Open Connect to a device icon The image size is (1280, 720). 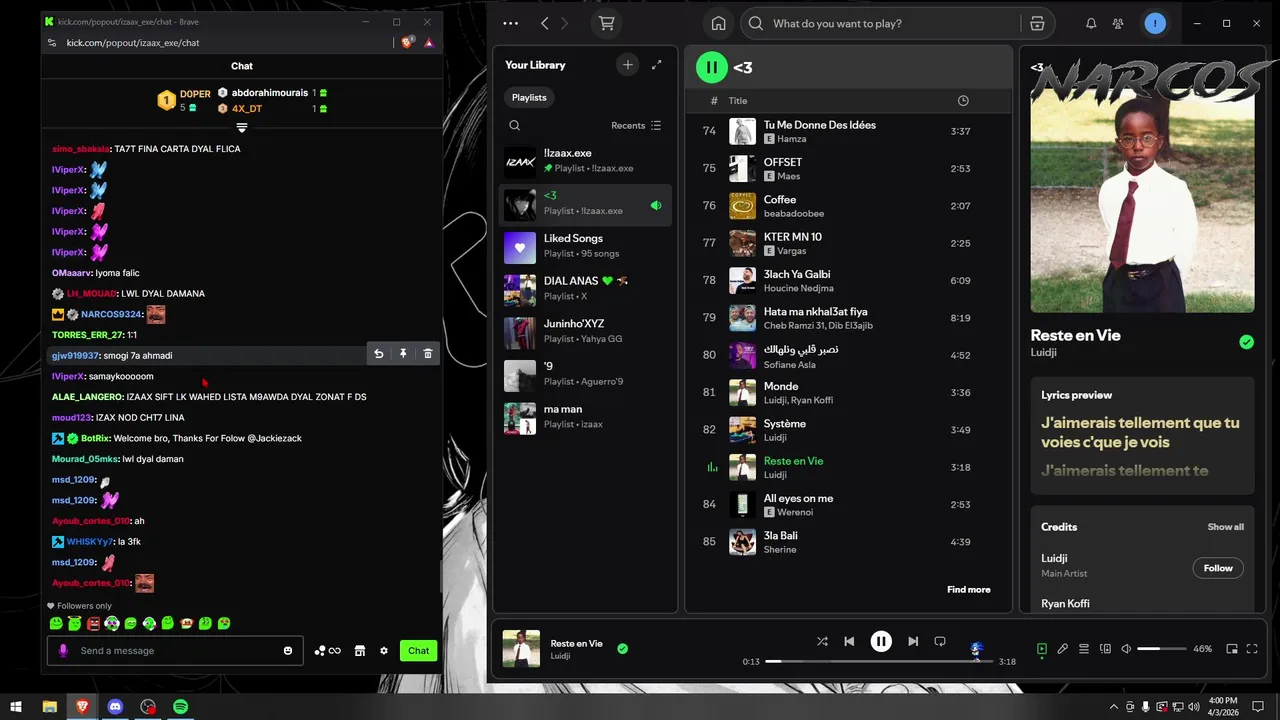[x=1105, y=649]
